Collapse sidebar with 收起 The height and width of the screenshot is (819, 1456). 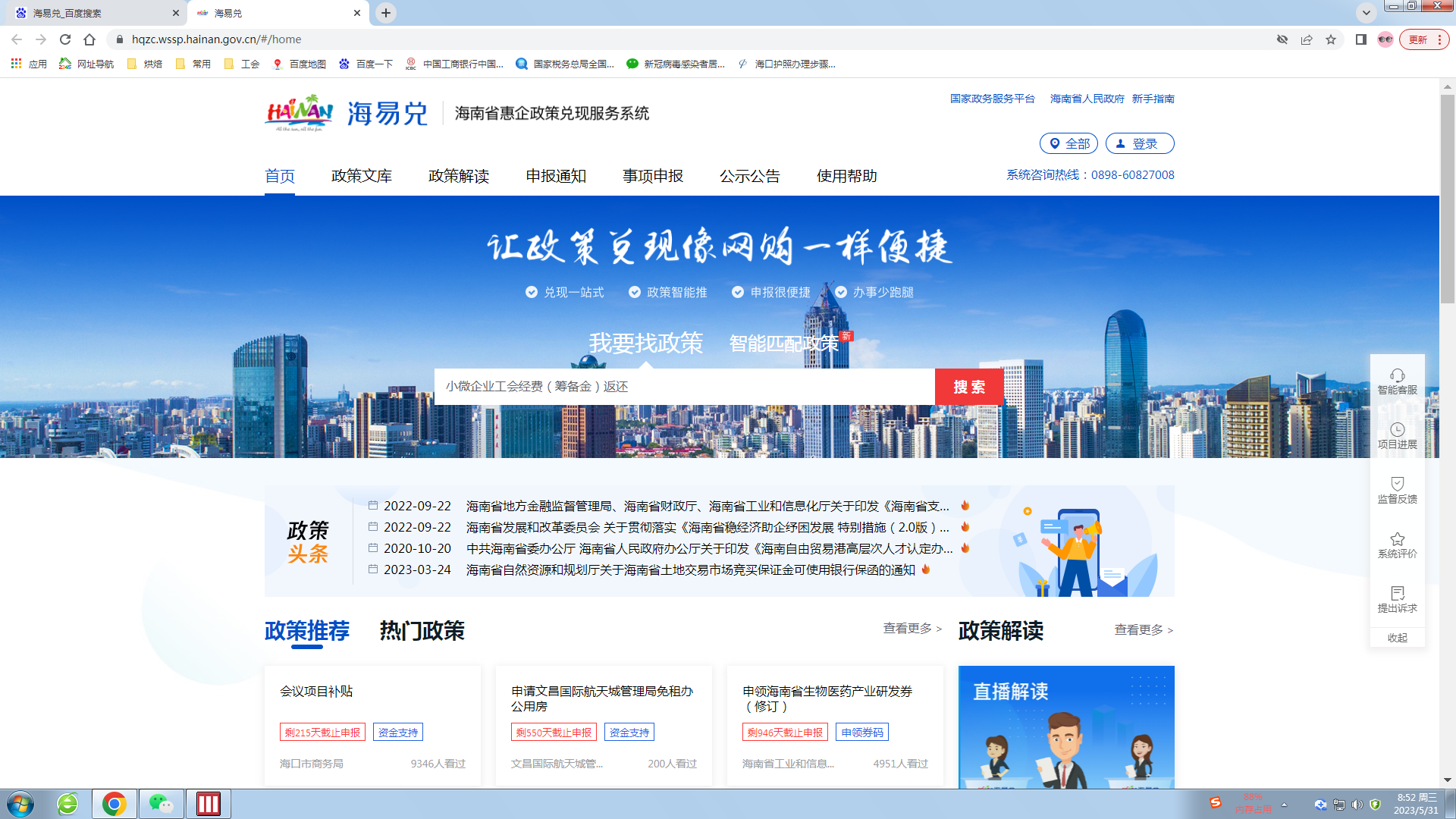pyautogui.click(x=1398, y=638)
